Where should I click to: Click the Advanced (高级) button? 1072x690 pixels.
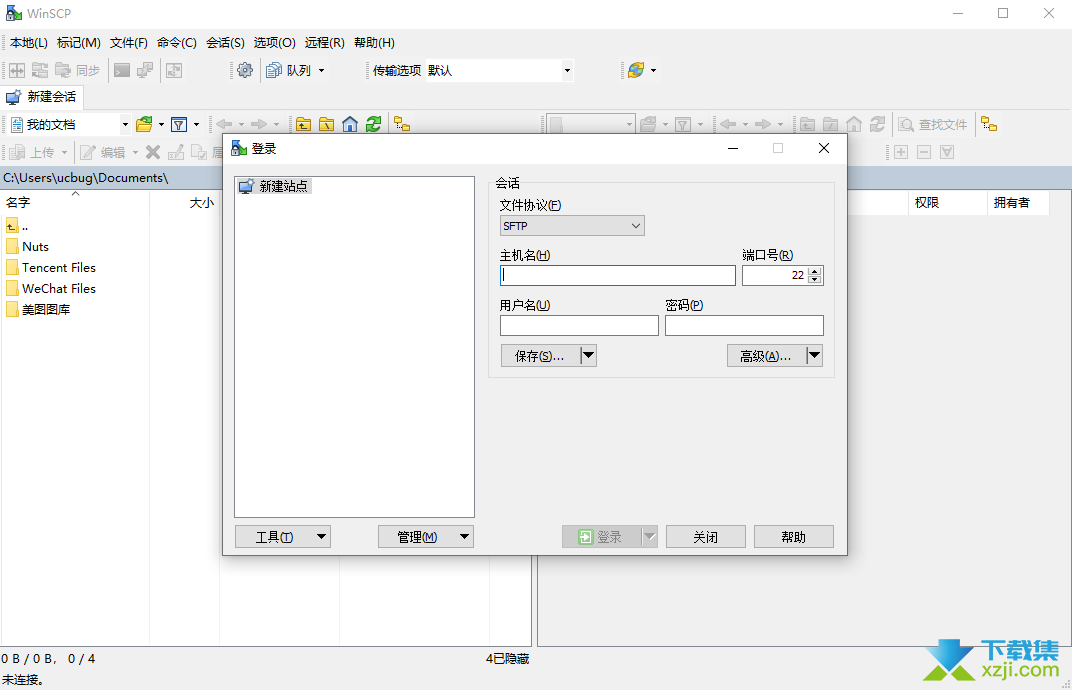tap(766, 356)
